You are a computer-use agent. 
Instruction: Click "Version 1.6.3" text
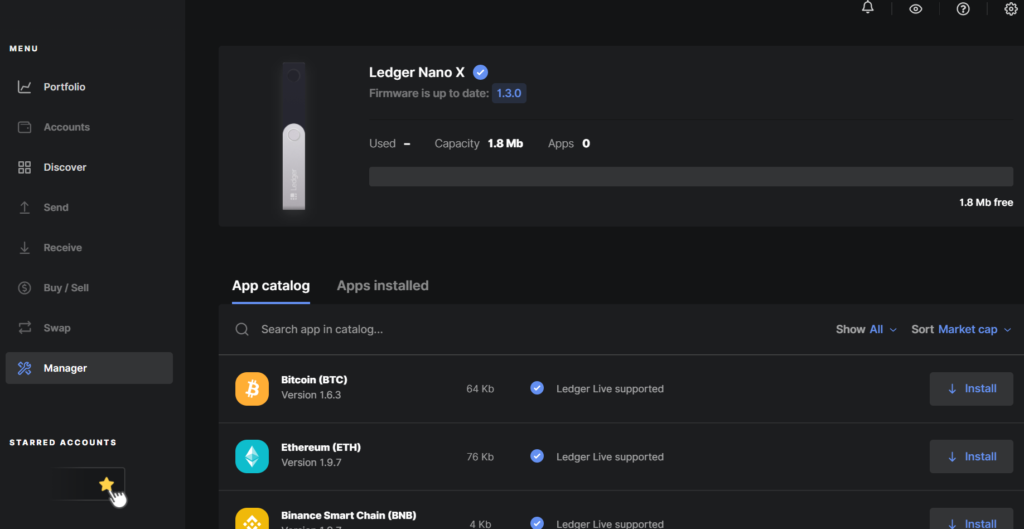[311, 395]
